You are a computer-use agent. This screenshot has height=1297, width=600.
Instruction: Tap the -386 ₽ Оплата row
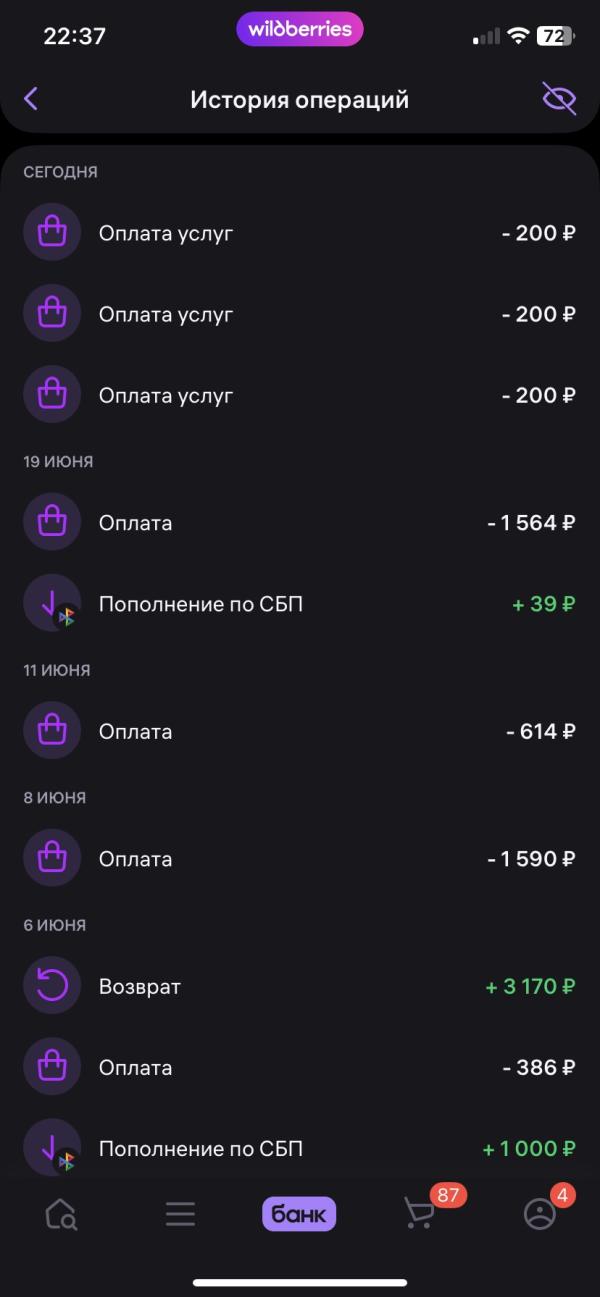point(300,1068)
